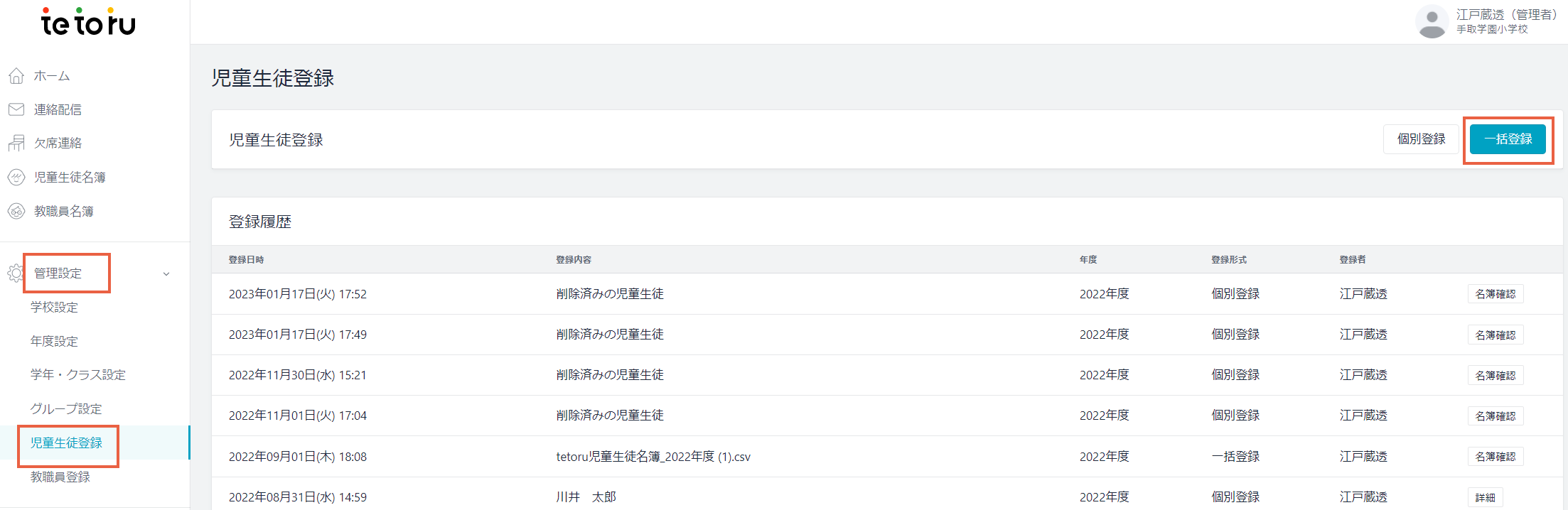Click the tetoru logo
This screenshot has width=1568, height=510.
[89, 22]
